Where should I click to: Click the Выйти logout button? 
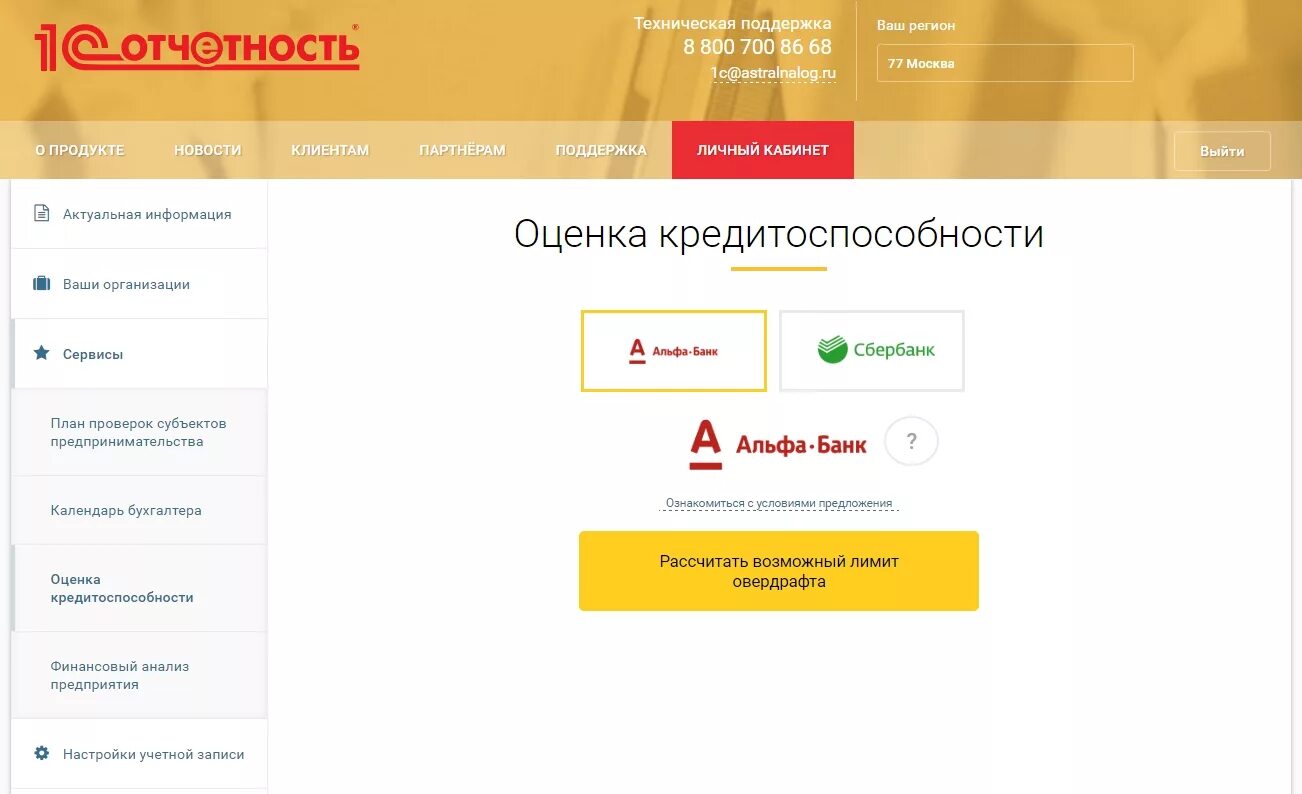pyautogui.click(x=1222, y=151)
